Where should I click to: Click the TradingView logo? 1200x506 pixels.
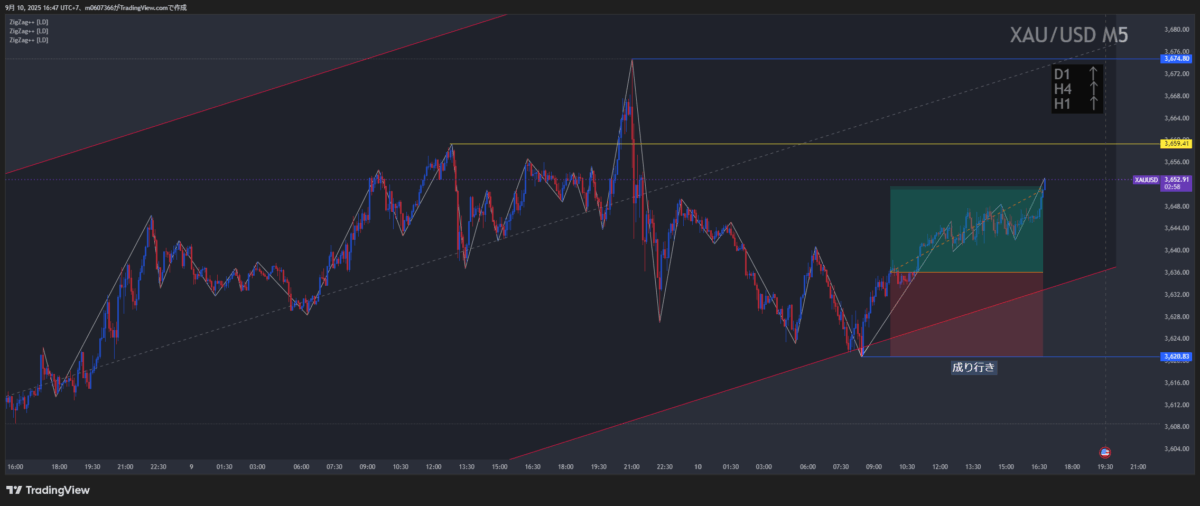[x=48, y=490]
